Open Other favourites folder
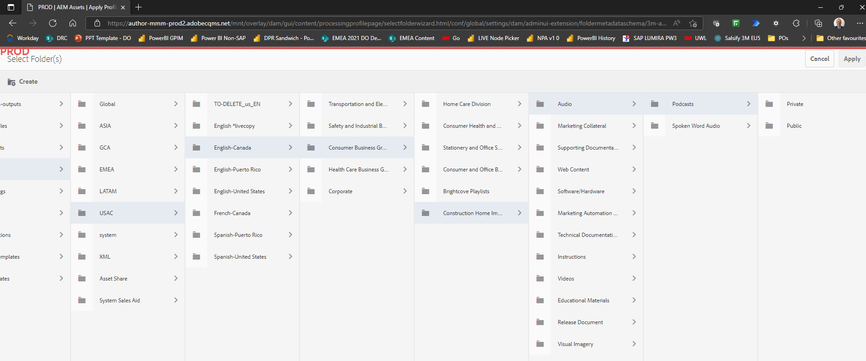Image resolution: width=866 pixels, height=361 pixels. tap(840, 39)
